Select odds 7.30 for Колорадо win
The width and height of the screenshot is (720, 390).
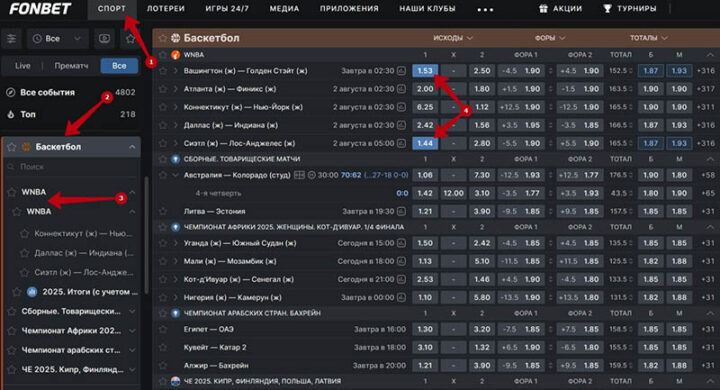(x=482, y=175)
